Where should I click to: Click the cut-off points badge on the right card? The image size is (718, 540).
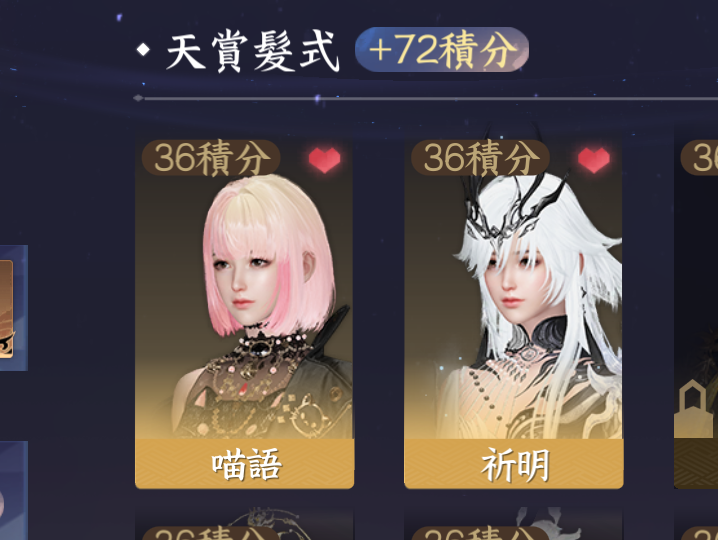tap(699, 158)
